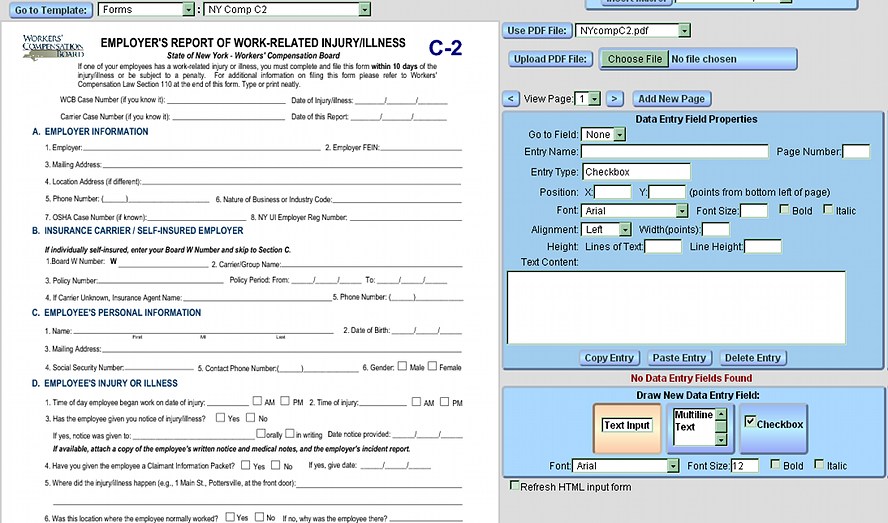Click the Delete Entry button
The image size is (888, 523).
753,358
